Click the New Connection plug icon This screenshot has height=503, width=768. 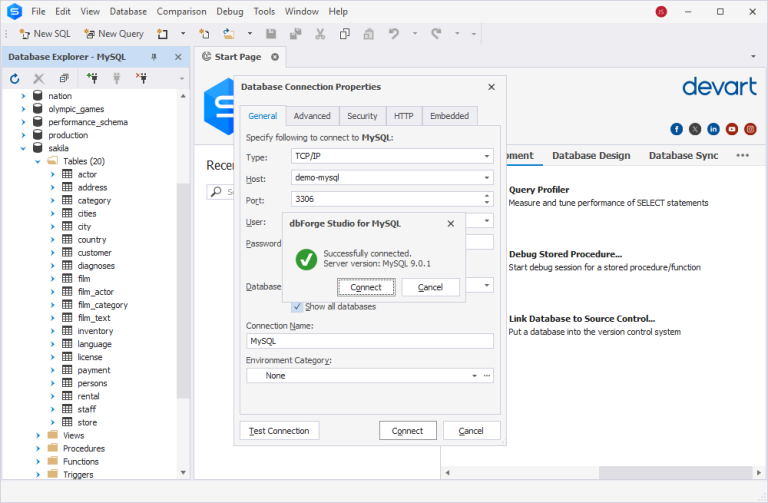pyautogui.click(x=92, y=78)
